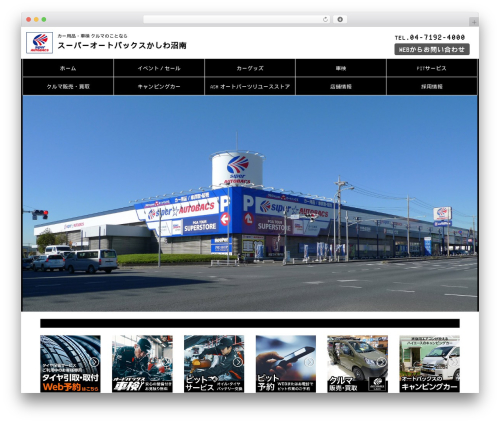
Task: Click arrow icon on tire Web予約 banner
Action: (x=94, y=362)
